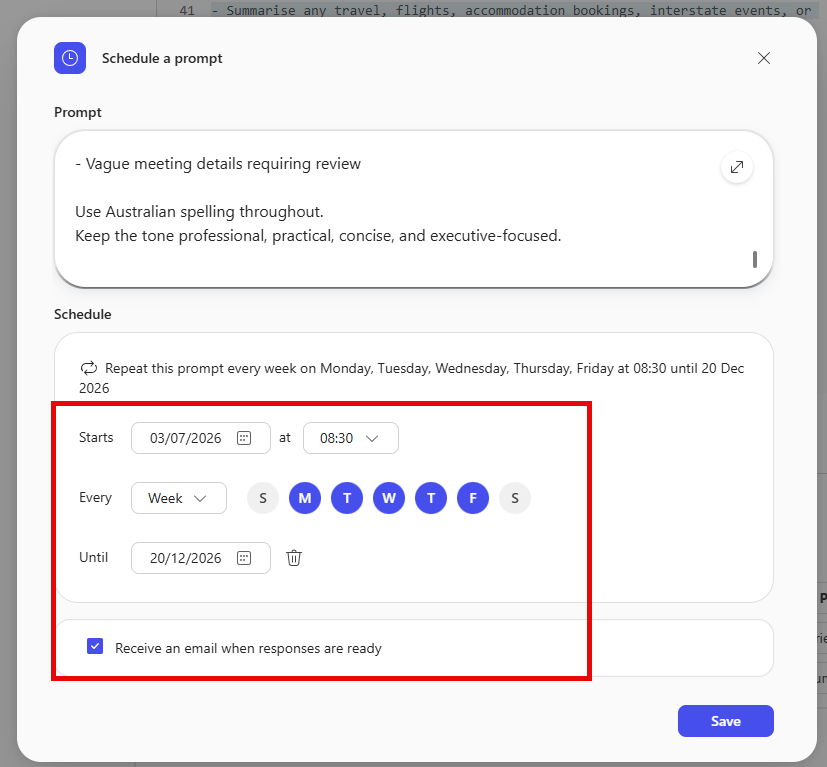Screen dimensions: 827x767
Task: Toggle Tuesday in weekday selector
Action: (x=347, y=498)
